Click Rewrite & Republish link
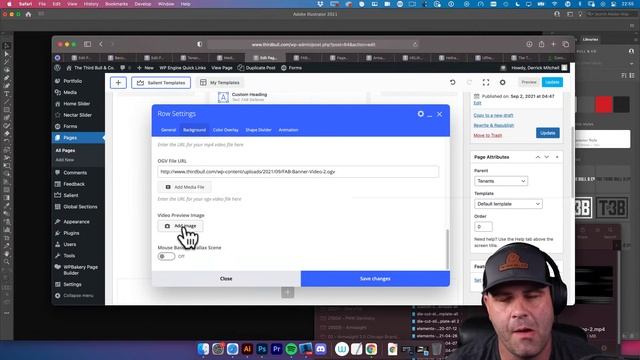Screen dimensions: 640x360 click(494, 125)
